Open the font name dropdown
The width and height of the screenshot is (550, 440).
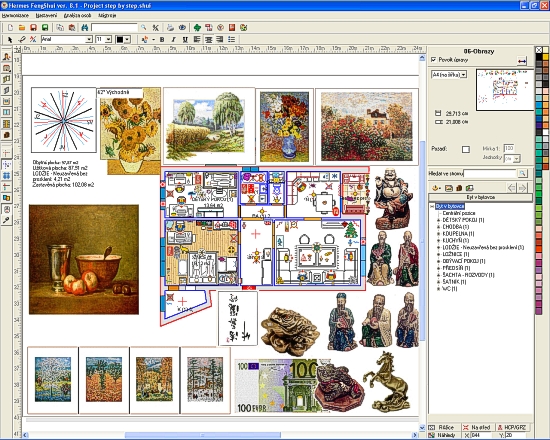(x=89, y=39)
